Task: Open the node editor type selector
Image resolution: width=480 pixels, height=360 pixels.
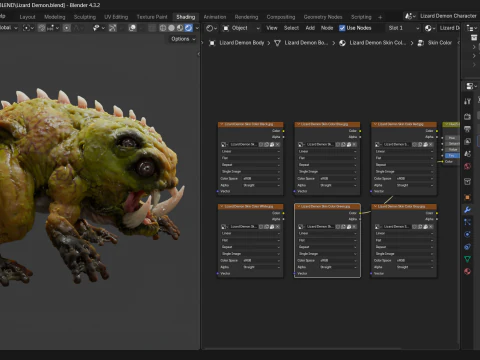Action: coord(211,28)
